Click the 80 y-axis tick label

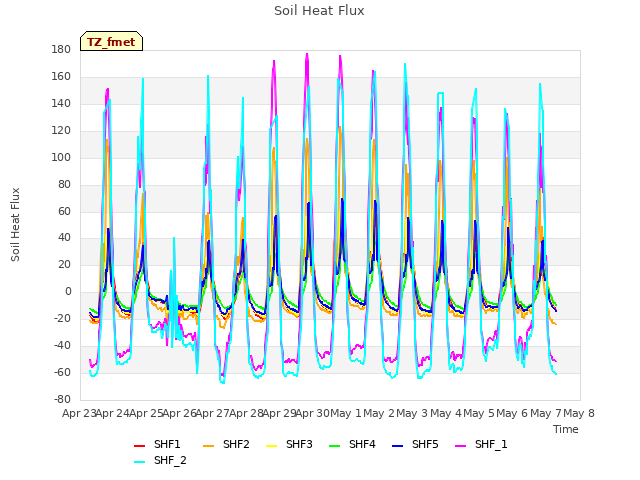pyautogui.click(x=64, y=184)
